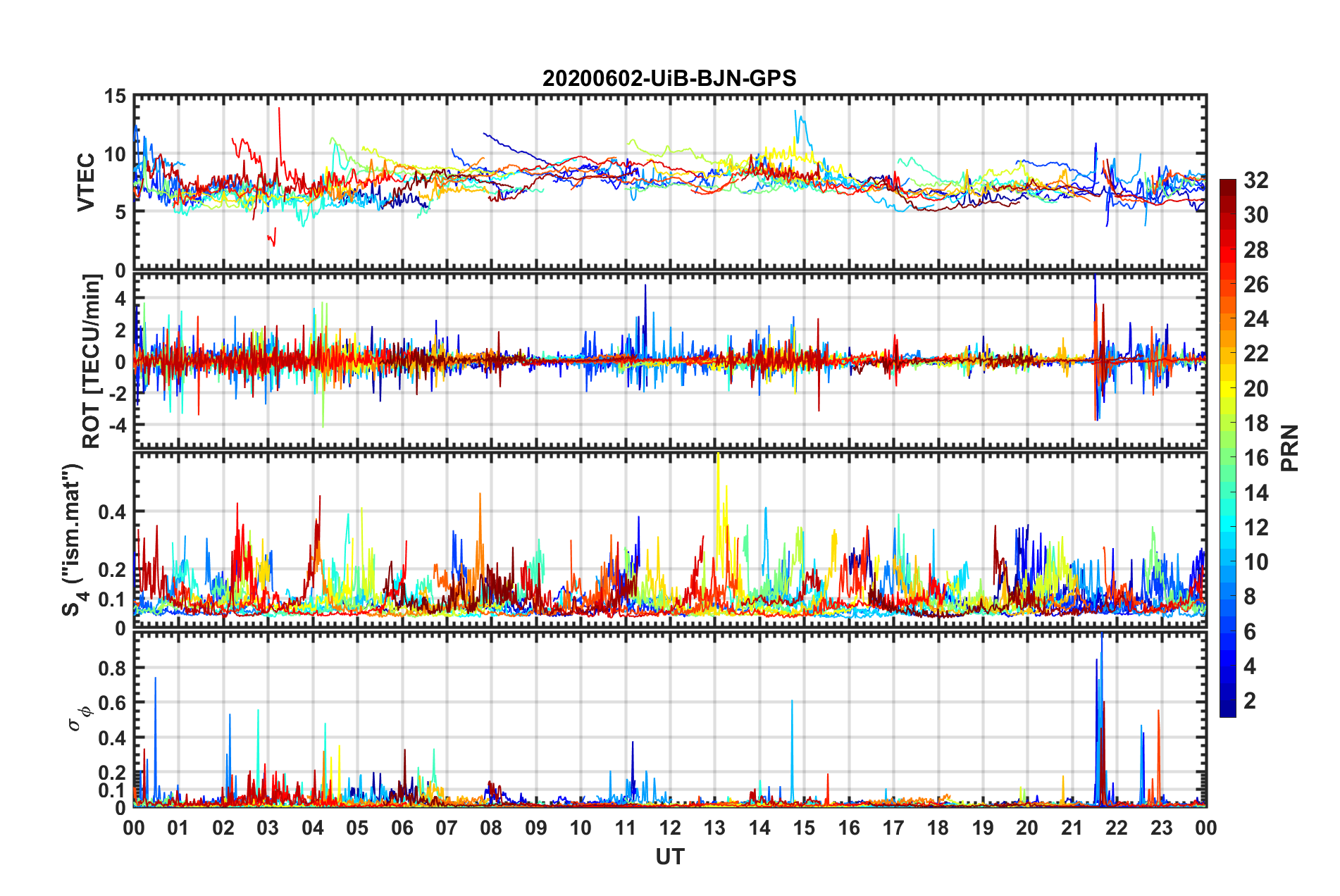Click the 10 tick on the VTEC axis
The width and height of the screenshot is (1340, 896).
[x=115, y=154]
